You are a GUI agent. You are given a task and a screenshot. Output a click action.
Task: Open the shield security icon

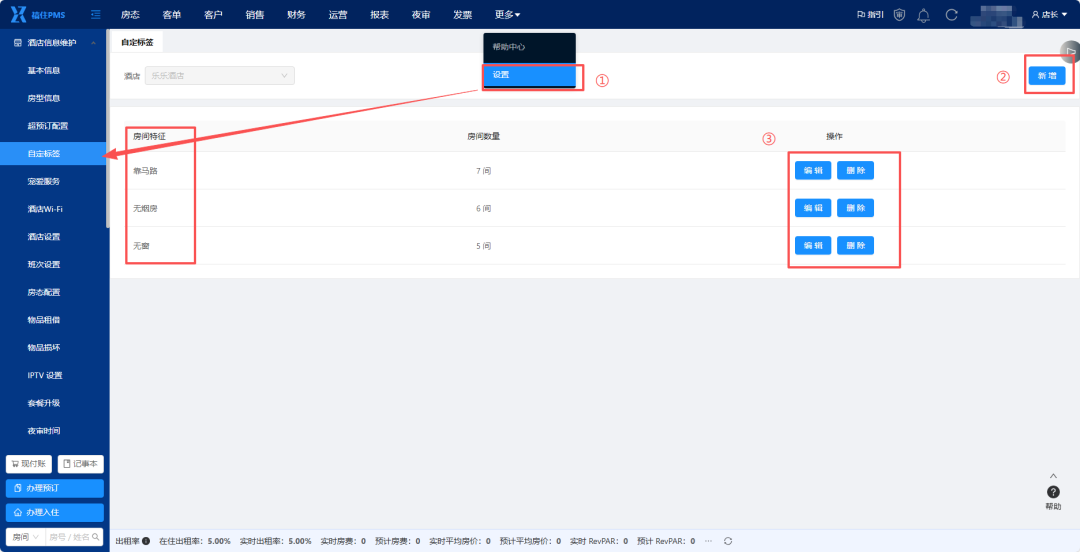pyautogui.click(x=899, y=14)
